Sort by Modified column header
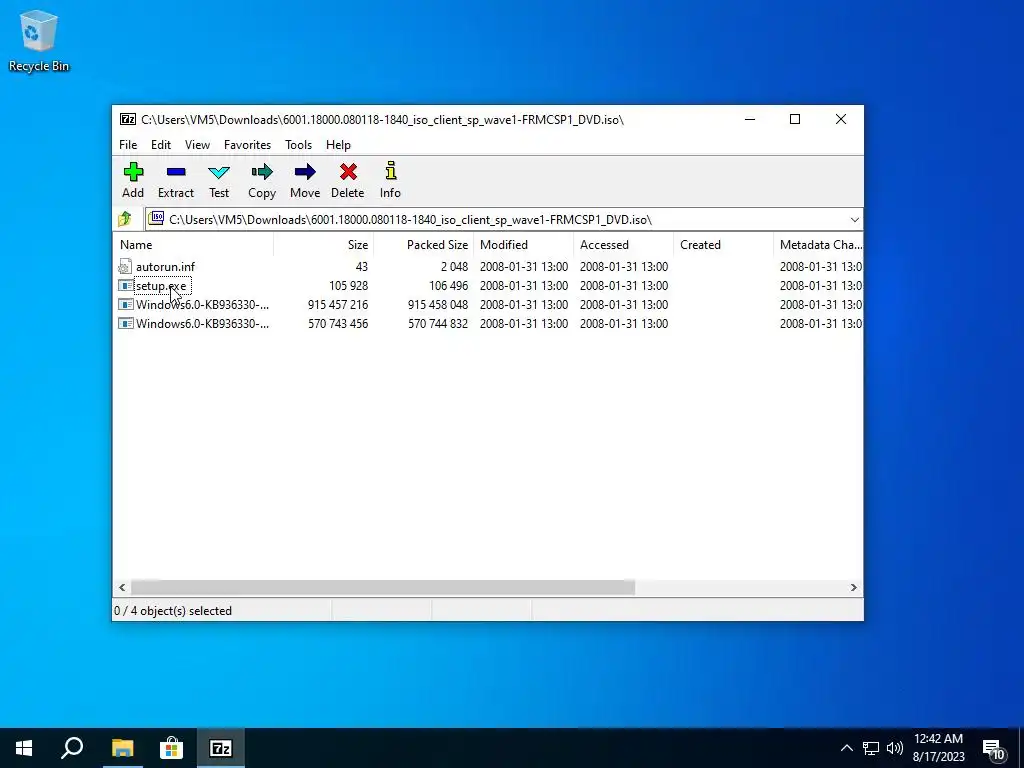The height and width of the screenshot is (768, 1024). click(x=523, y=245)
